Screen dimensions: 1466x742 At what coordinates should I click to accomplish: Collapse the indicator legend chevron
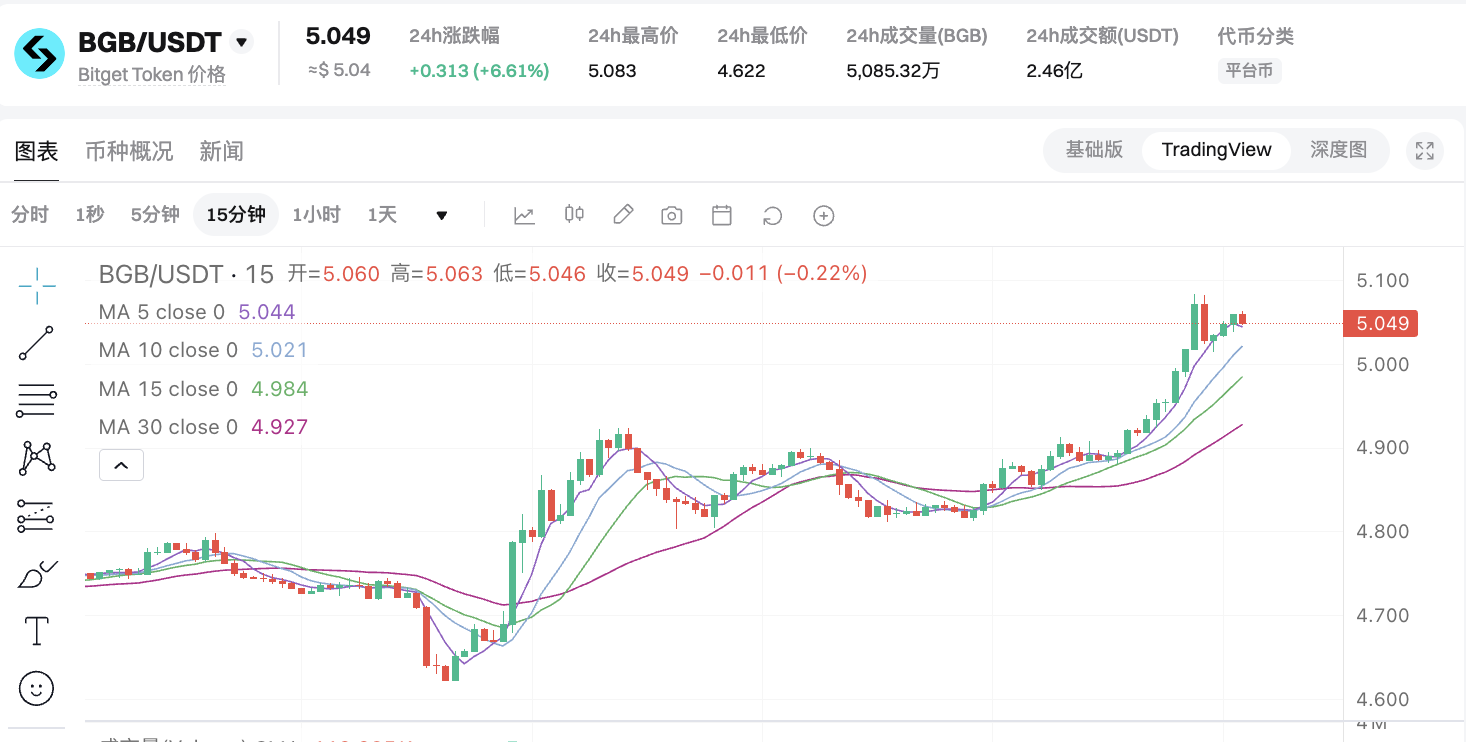[x=121, y=465]
